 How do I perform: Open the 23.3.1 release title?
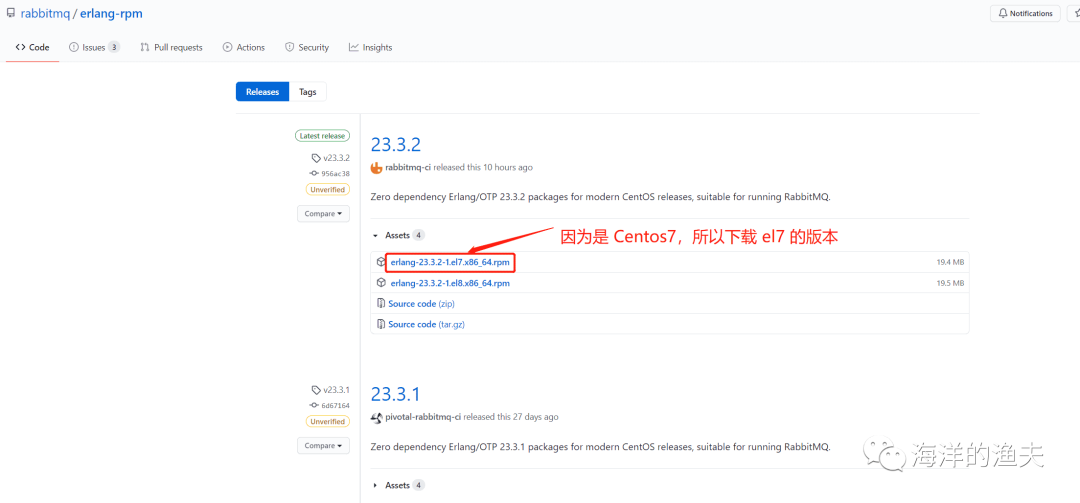click(x=395, y=394)
